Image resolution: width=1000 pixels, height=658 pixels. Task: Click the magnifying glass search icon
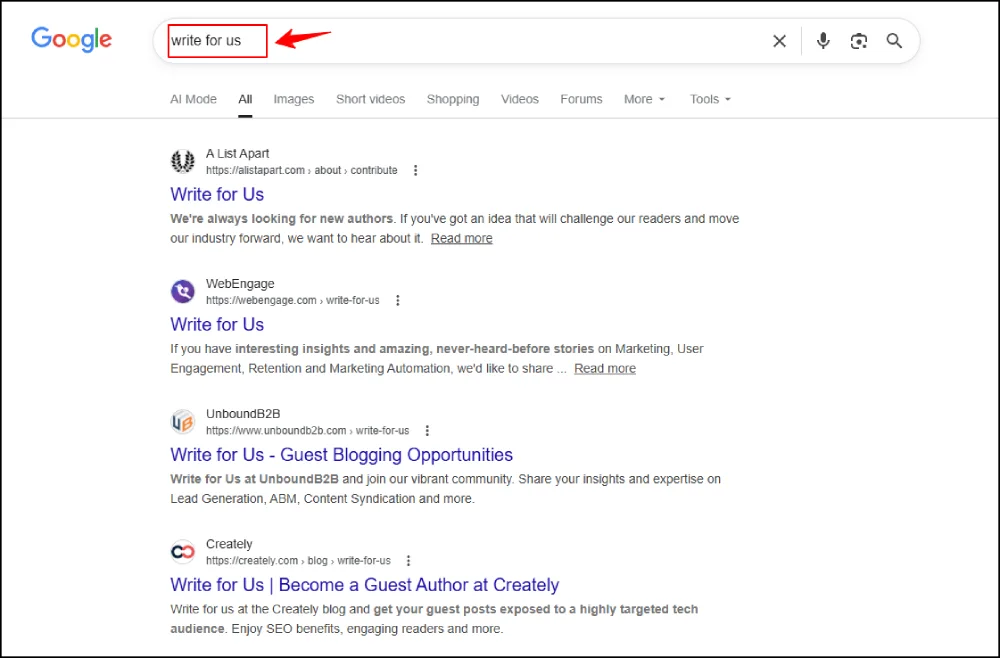pyautogui.click(x=894, y=41)
